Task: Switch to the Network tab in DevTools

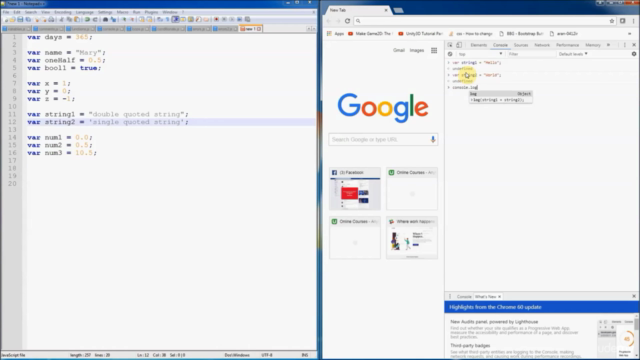Action: (x=542, y=45)
